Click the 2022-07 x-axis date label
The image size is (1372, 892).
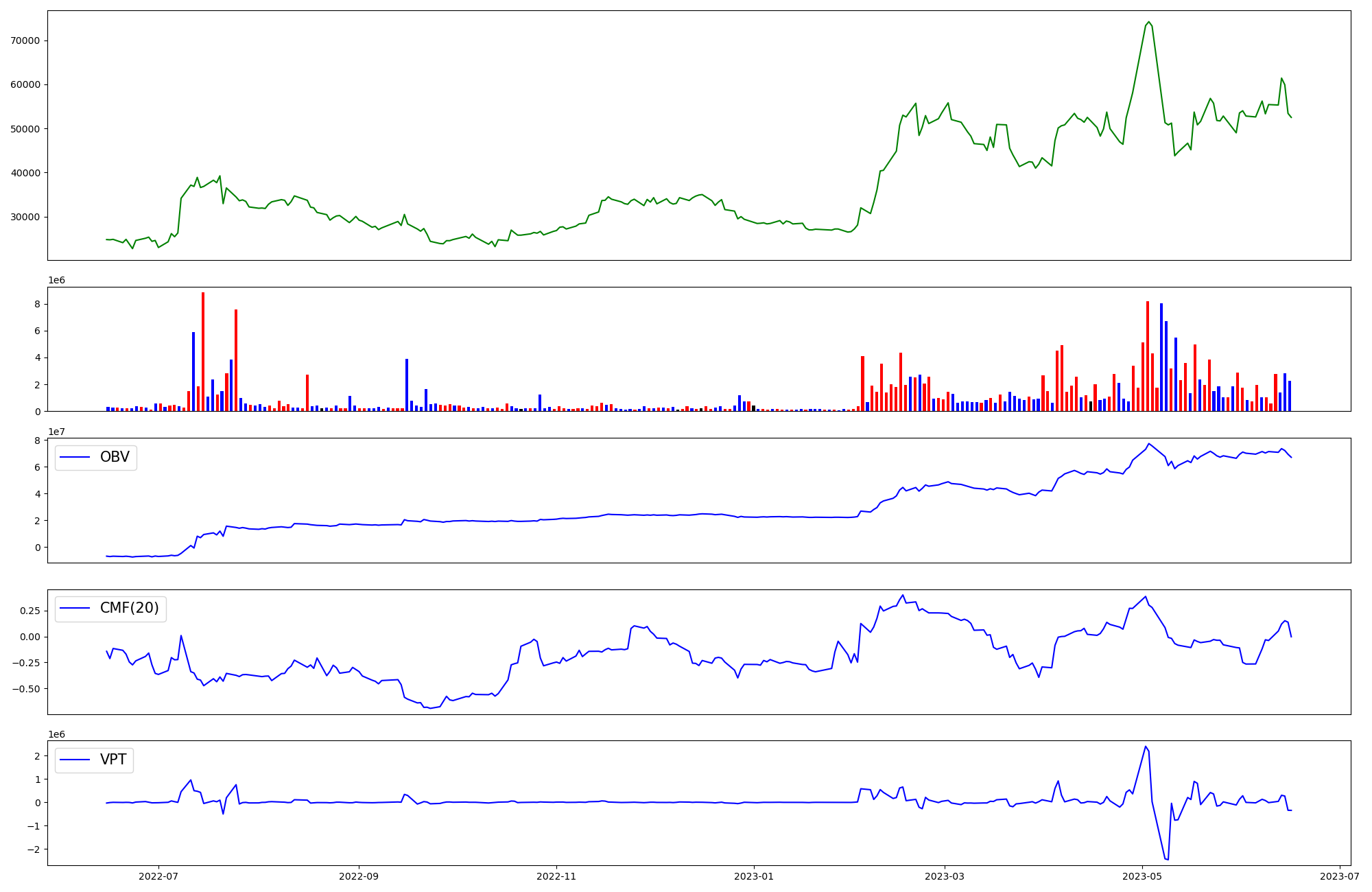(158, 876)
